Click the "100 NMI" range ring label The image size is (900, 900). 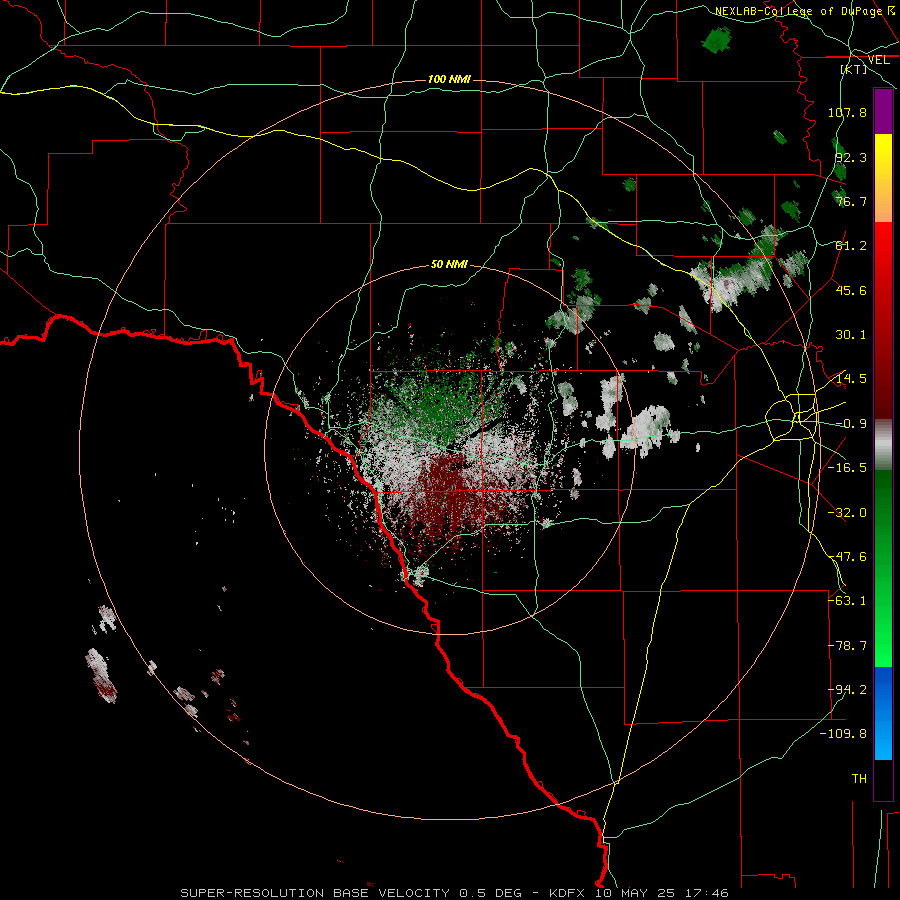click(x=449, y=79)
